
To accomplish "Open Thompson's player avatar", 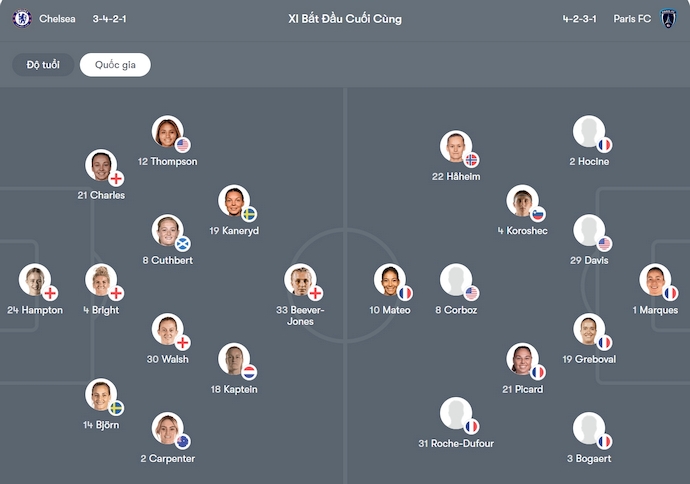I will [167, 131].
